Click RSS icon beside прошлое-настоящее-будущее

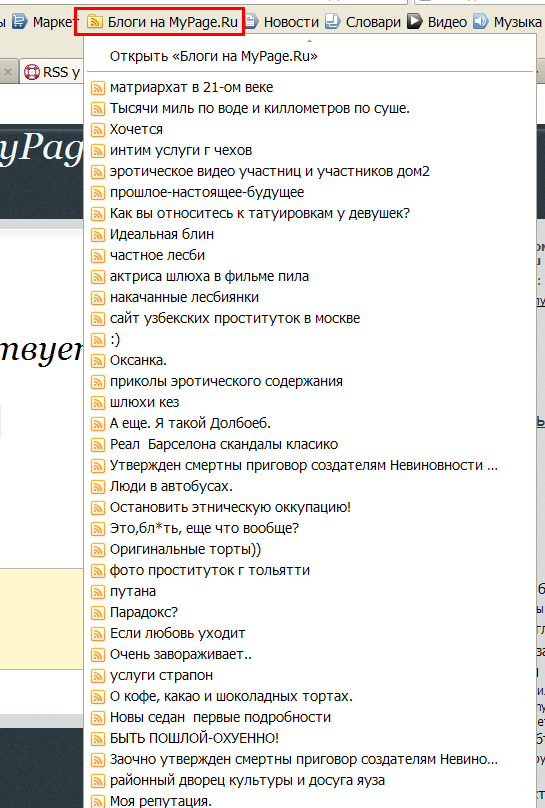point(98,193)
